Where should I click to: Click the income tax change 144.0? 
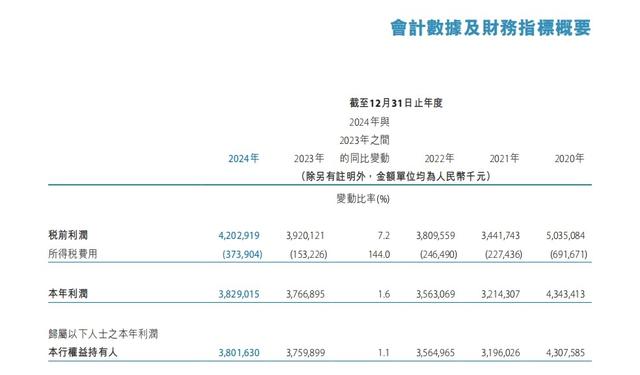click(x=379, y=255)
